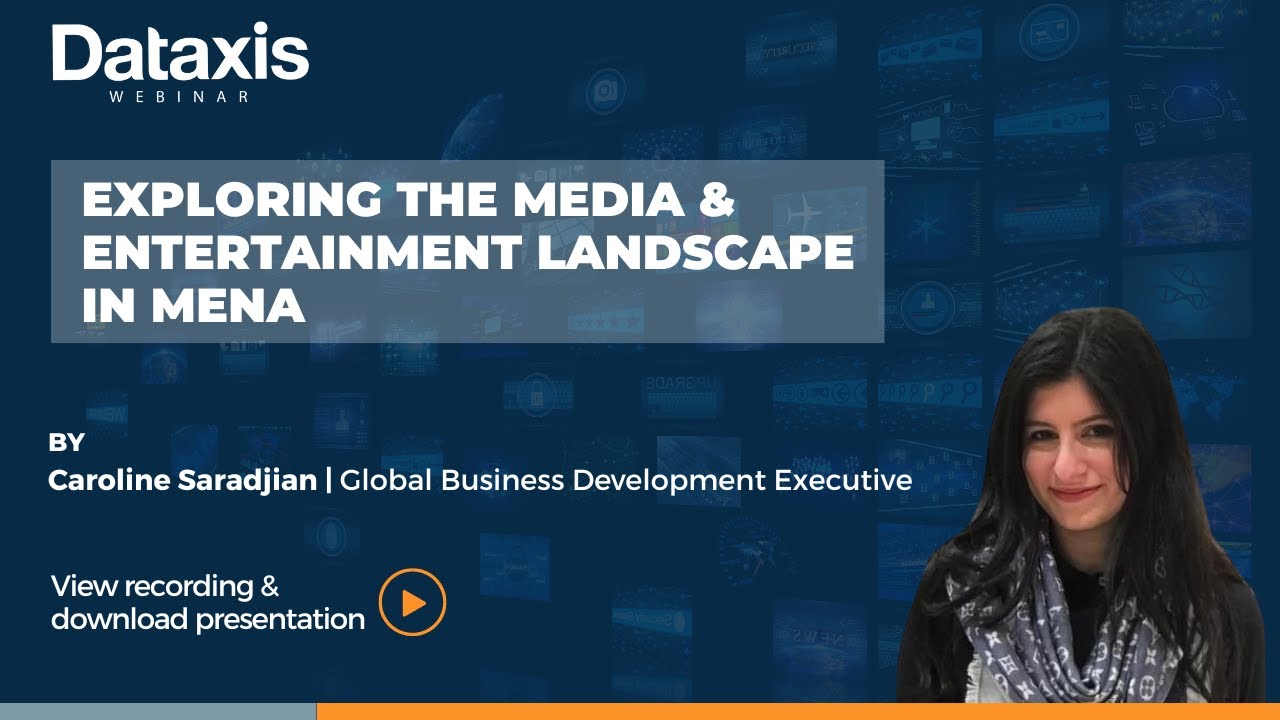Click the 'Global Business Development Executive' text
This screenshot has width=1280, height=720.
pyautogui.click(x=626, y=481)
